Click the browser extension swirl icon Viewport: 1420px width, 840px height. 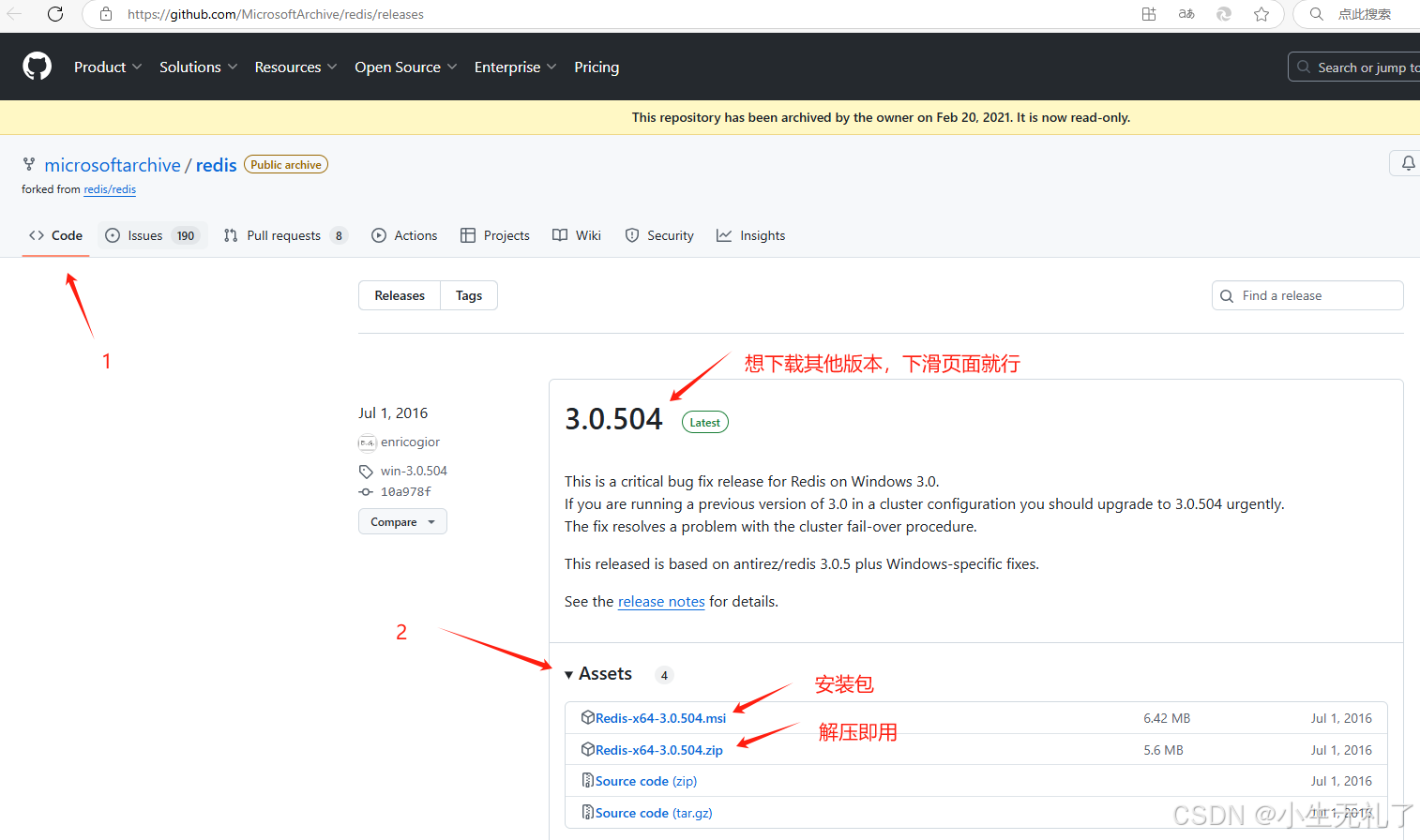click(1224, 14)
